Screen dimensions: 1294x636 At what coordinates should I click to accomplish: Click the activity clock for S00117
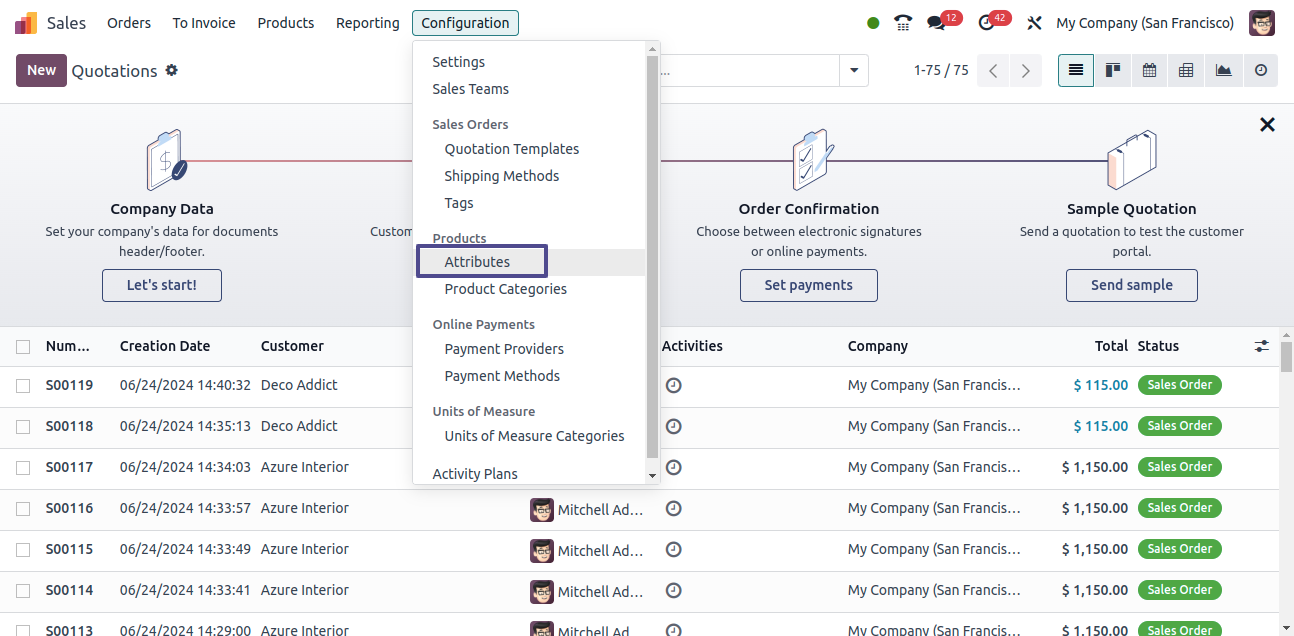[x=674, y=467]
